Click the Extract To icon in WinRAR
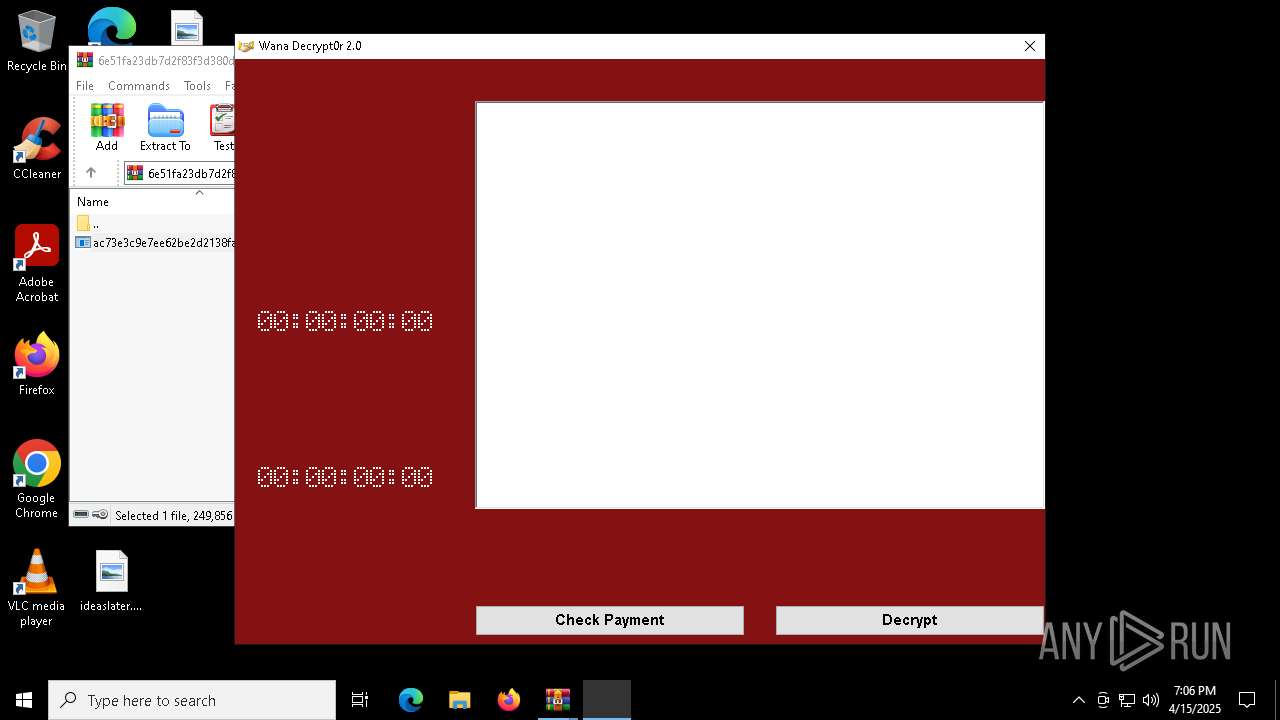1280x720 pixels. tap(165, 127)
